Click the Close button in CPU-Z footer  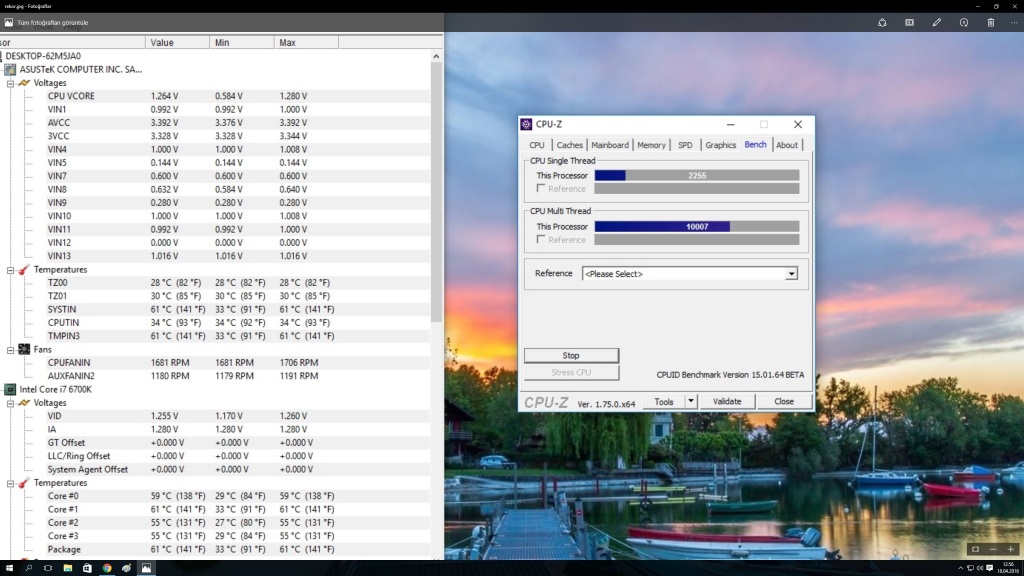click(x=784, y=401)
